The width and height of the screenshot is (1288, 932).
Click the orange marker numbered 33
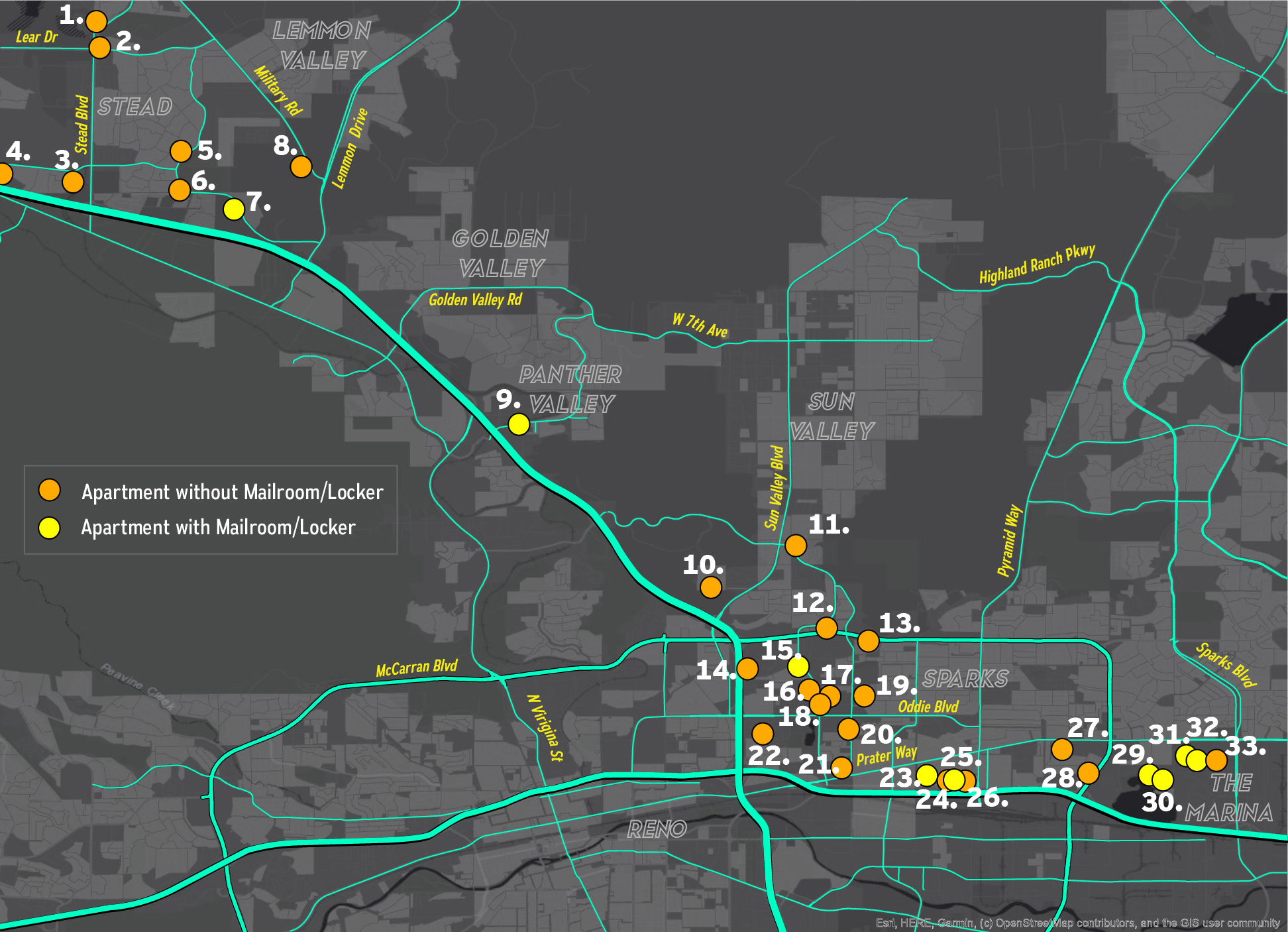pos(1216,760)
